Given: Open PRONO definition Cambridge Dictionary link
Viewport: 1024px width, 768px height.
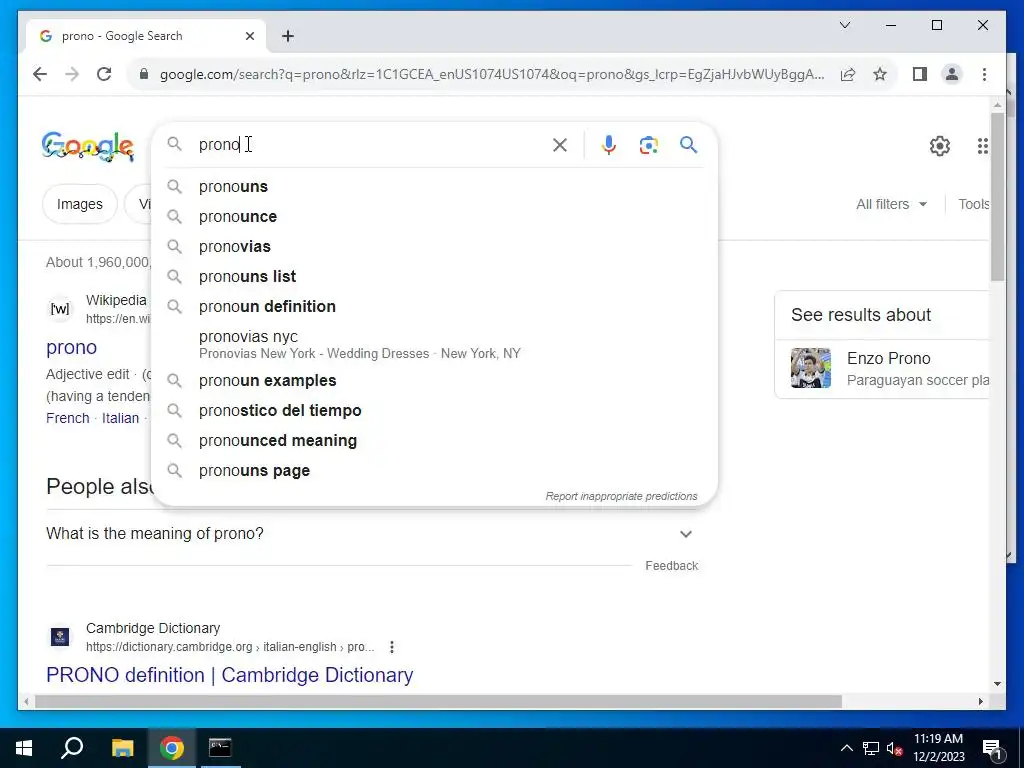Looking at the screenshot, I should tap(229, 675).
